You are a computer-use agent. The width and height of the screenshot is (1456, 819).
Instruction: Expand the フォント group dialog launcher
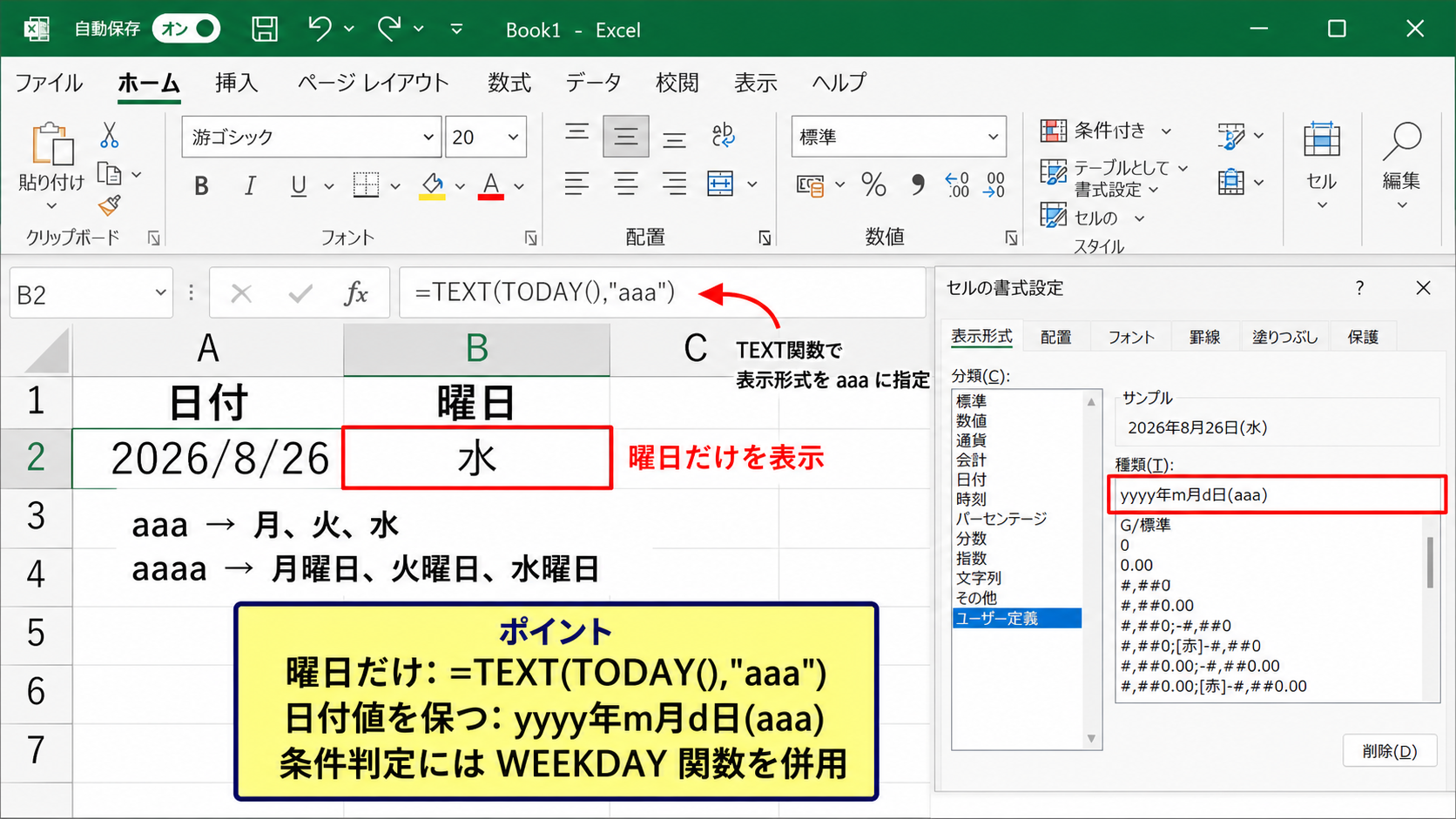point(531,238)
